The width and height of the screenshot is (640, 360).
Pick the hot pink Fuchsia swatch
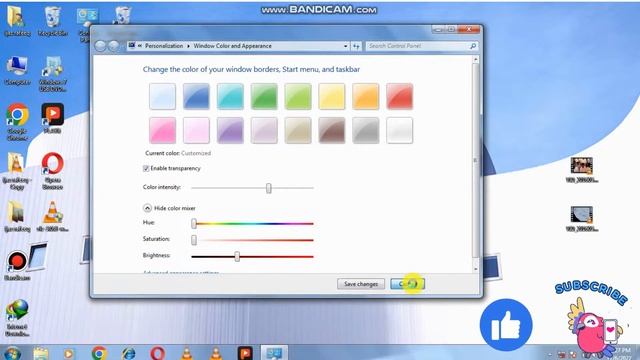pos(162,130)
